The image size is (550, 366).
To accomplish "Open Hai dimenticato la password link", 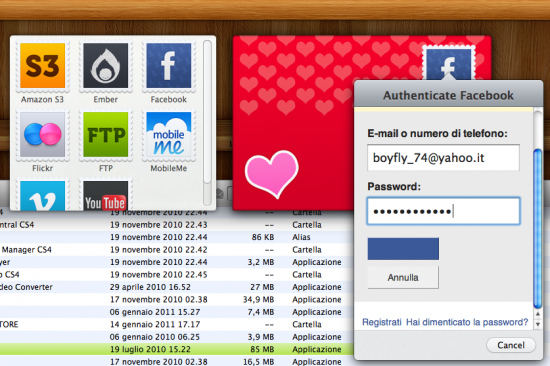I will (467, 322).
